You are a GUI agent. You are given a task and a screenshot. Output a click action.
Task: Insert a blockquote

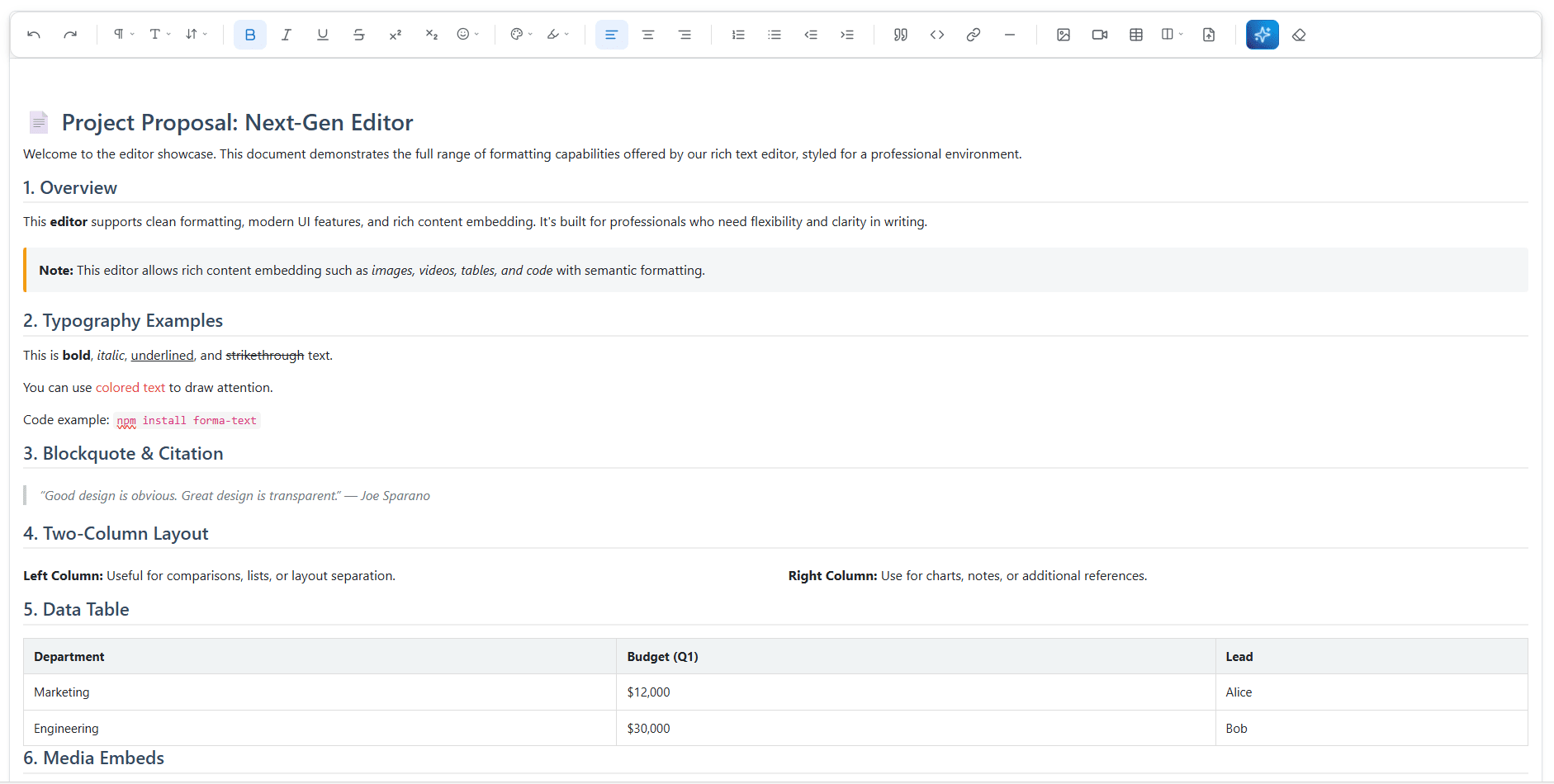tap(901, 35)
